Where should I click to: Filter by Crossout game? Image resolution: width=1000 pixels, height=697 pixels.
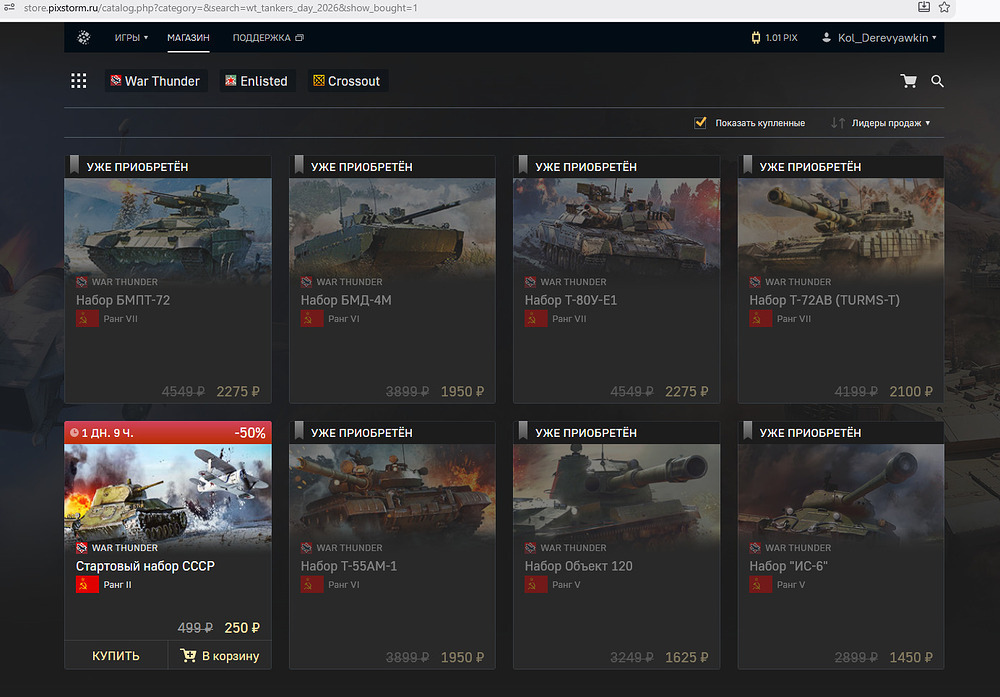(x=348, y=81)
